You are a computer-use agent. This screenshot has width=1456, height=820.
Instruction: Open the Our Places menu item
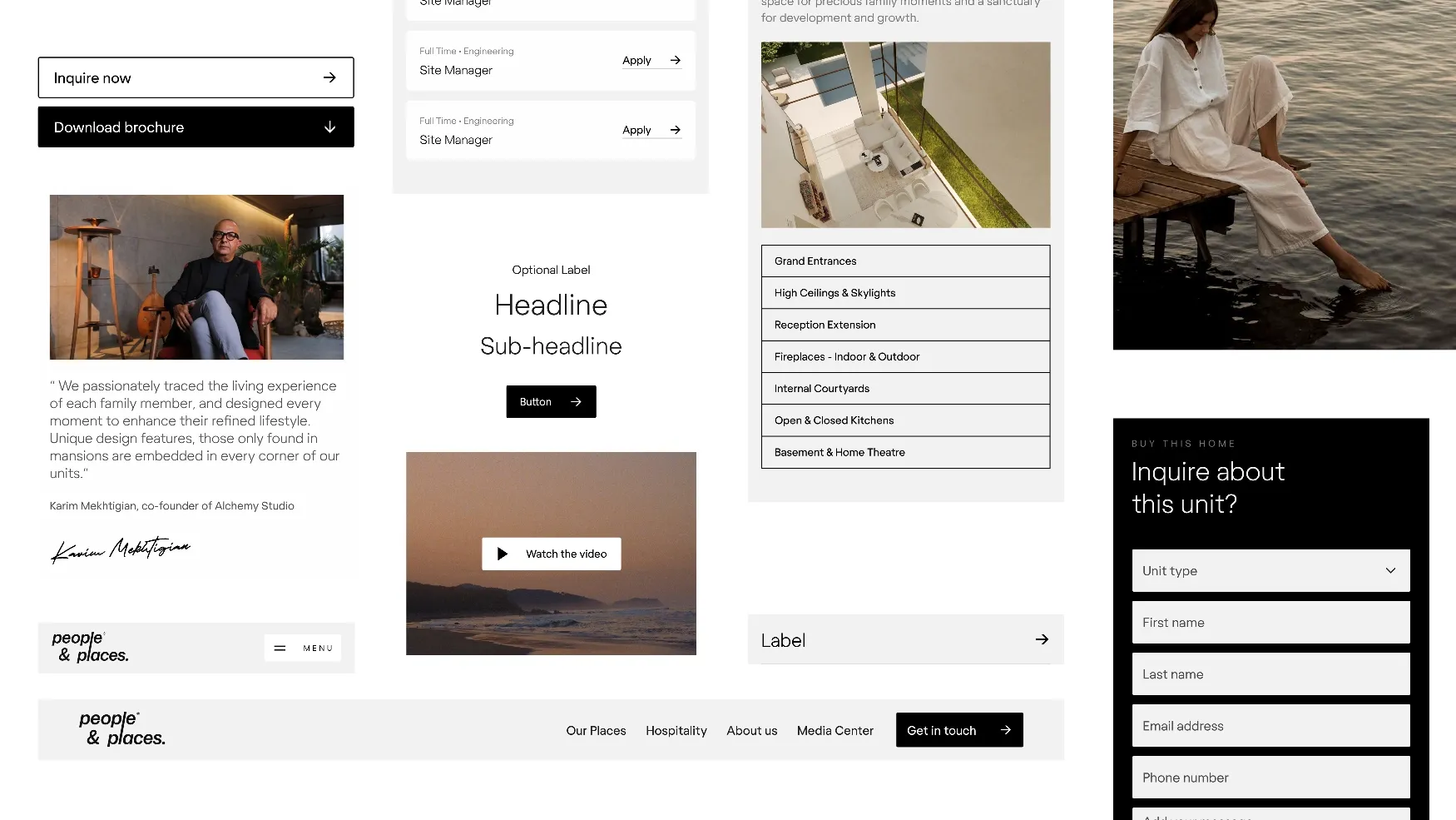pos(596,730)
